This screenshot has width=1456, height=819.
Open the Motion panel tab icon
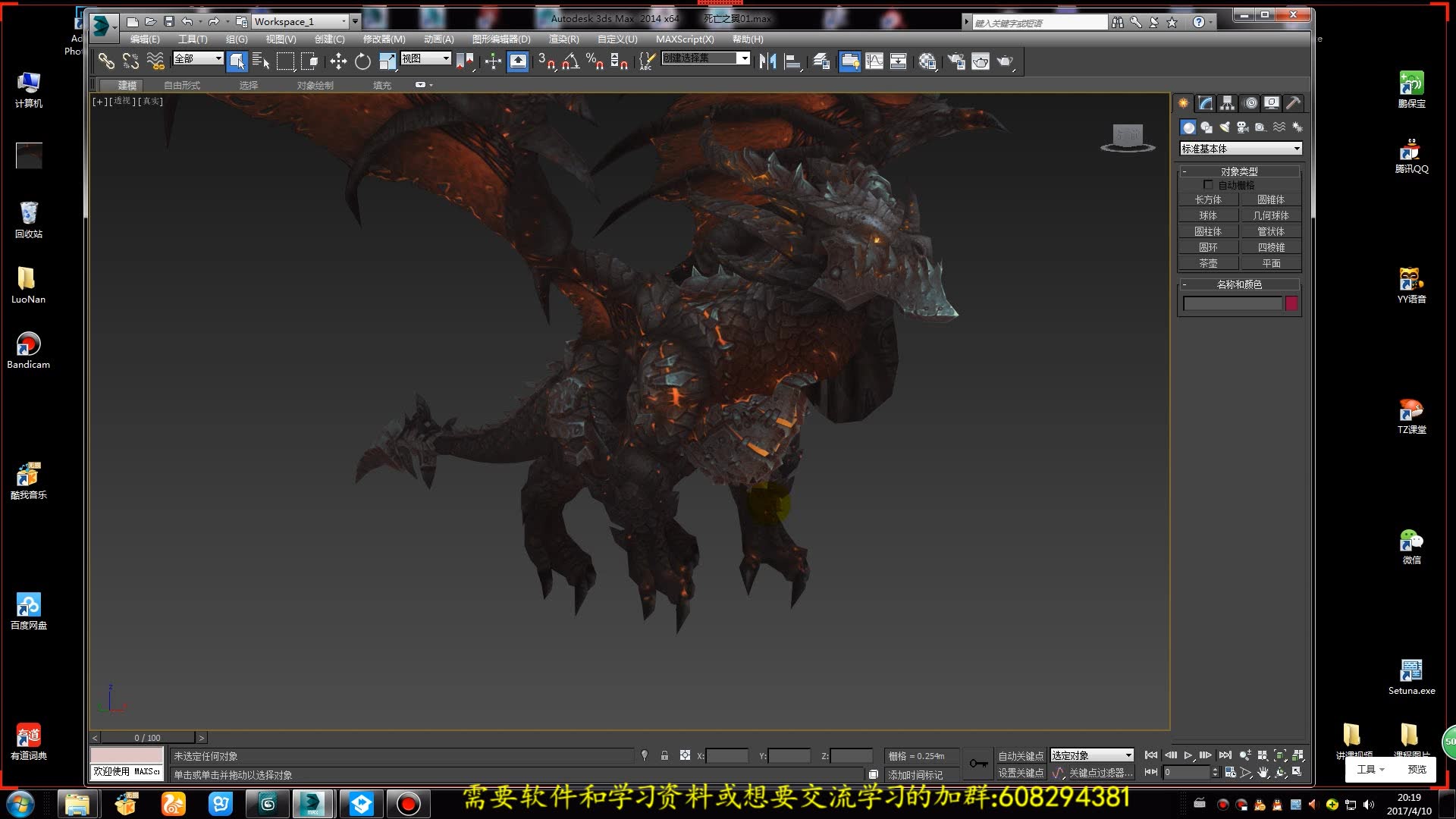[1250, 103]
